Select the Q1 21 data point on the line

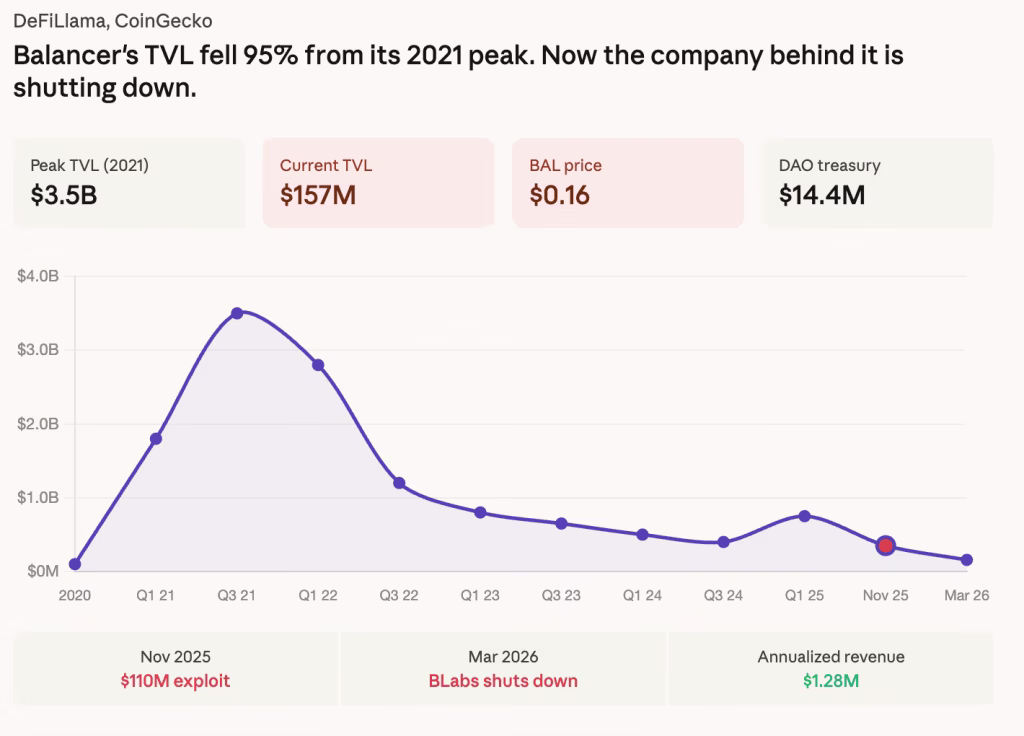pos(156,438)
